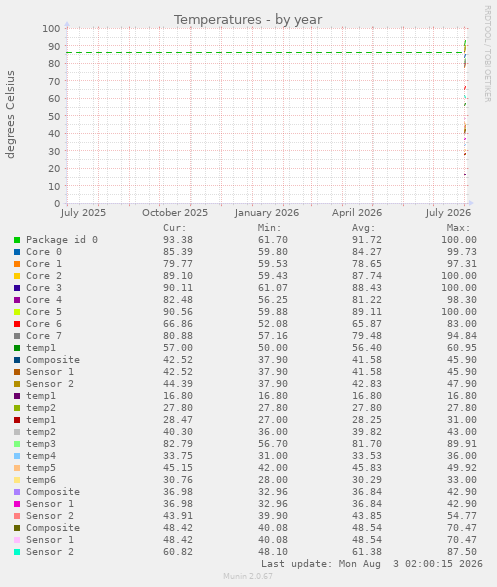Click the "Min:" column header
Viewport: 497px width, 587px height.
[269, 228]
